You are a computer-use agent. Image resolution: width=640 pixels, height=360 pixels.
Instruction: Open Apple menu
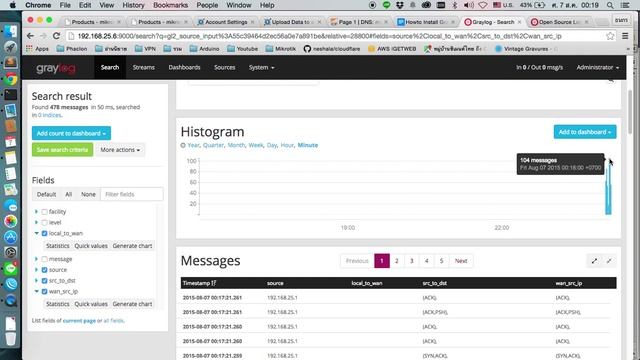[13, 5]
